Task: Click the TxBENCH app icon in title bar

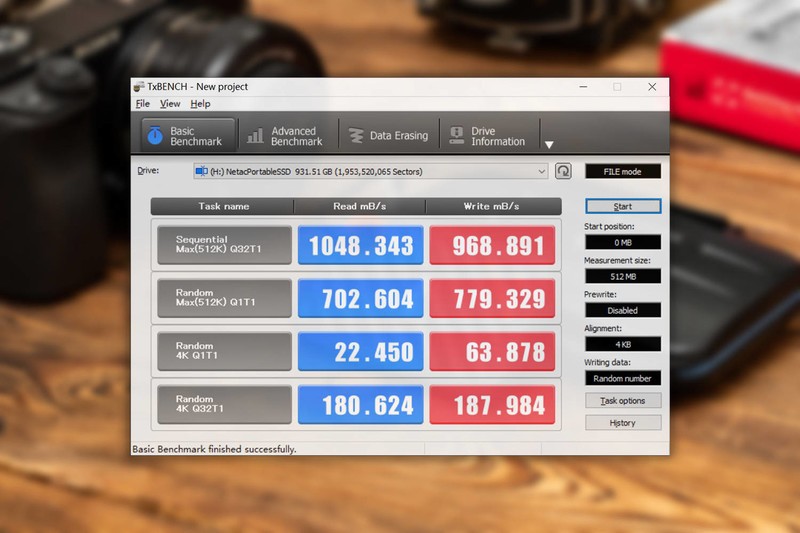Action: pyautogui.click(x=139, y=87)
